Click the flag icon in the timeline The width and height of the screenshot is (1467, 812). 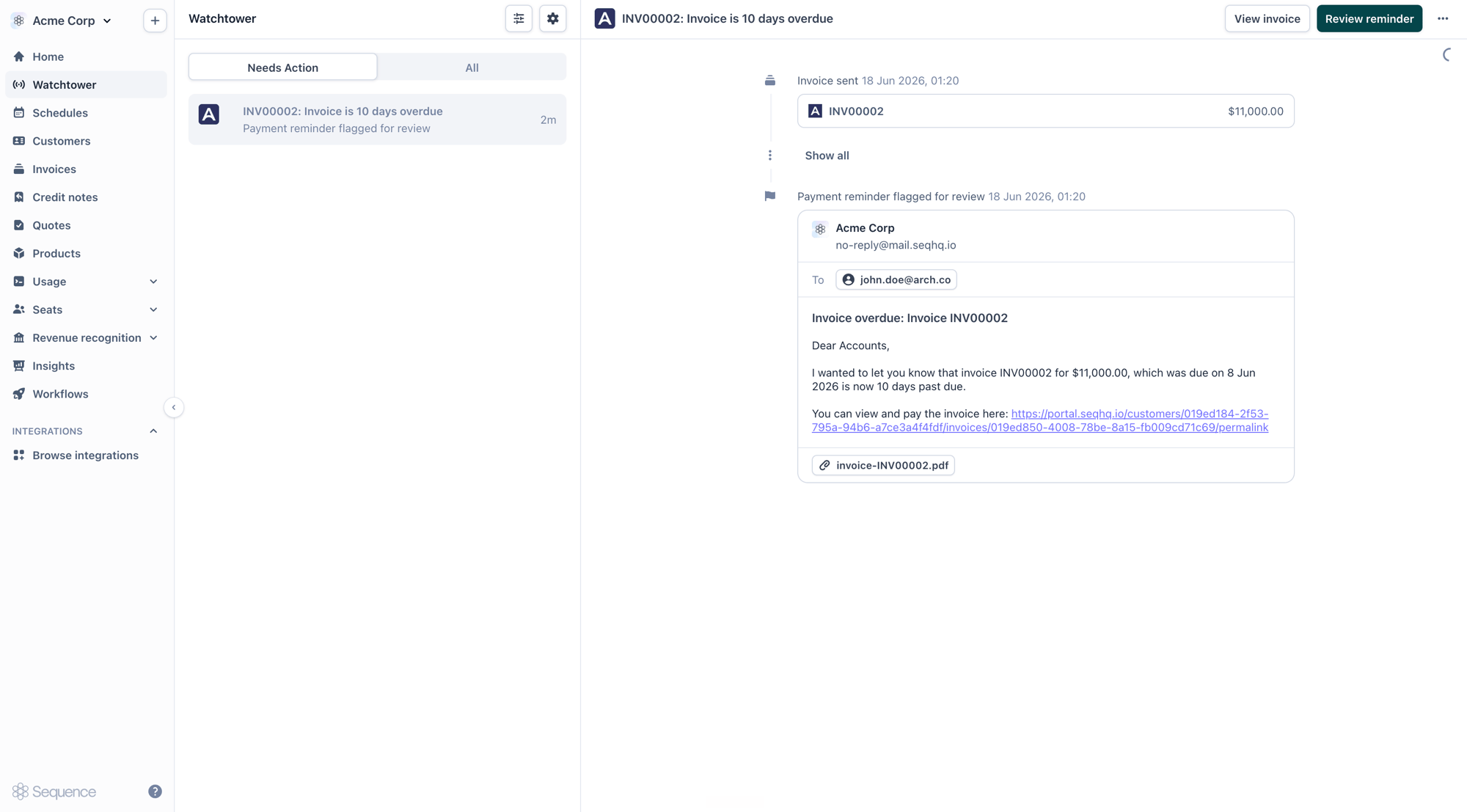(x=770, y=197)
